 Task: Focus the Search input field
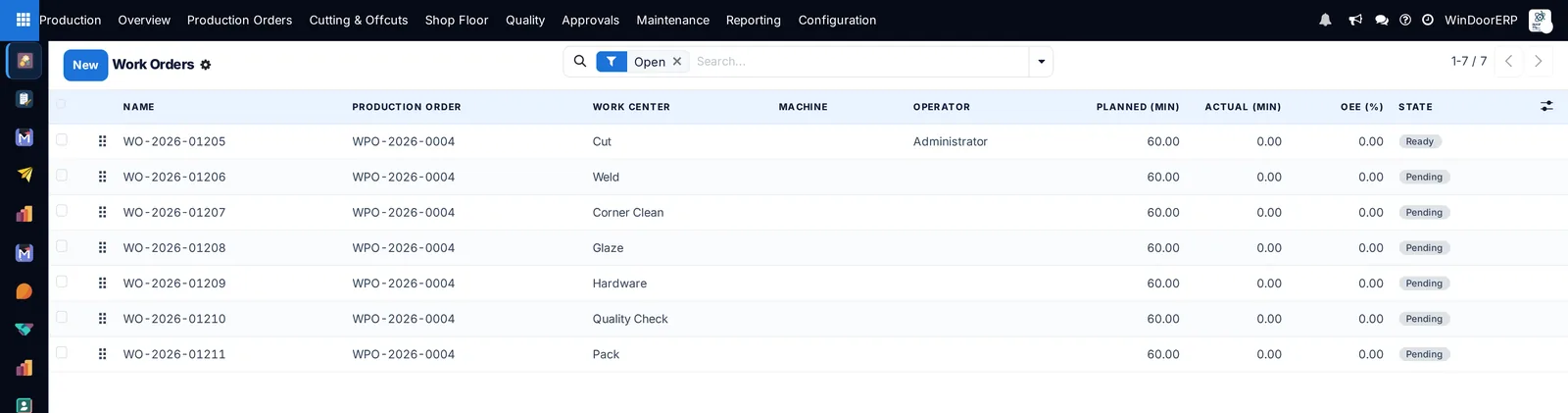(x=858, y=61)
